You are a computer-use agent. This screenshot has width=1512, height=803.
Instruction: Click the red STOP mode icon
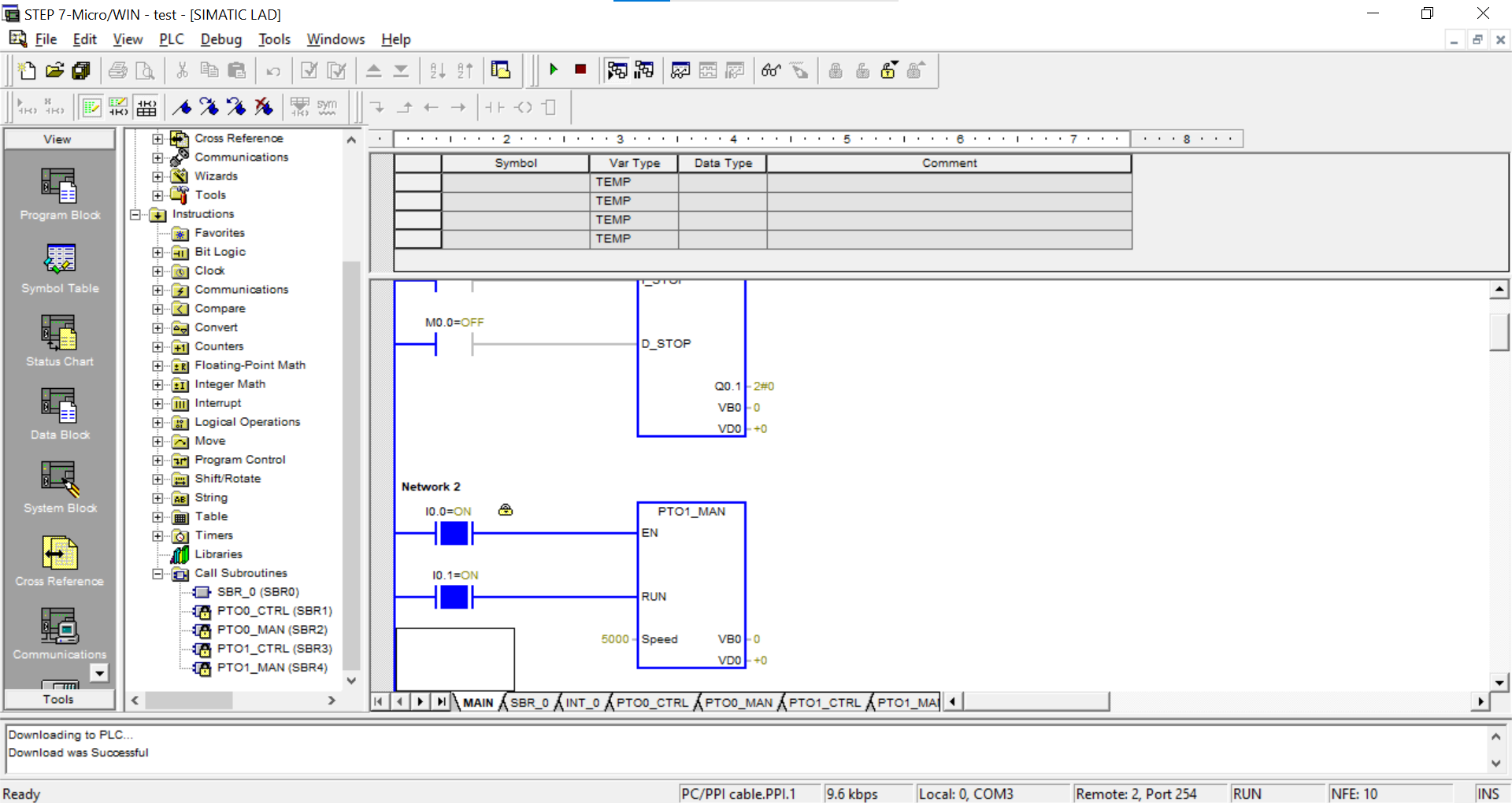[580, 70]
